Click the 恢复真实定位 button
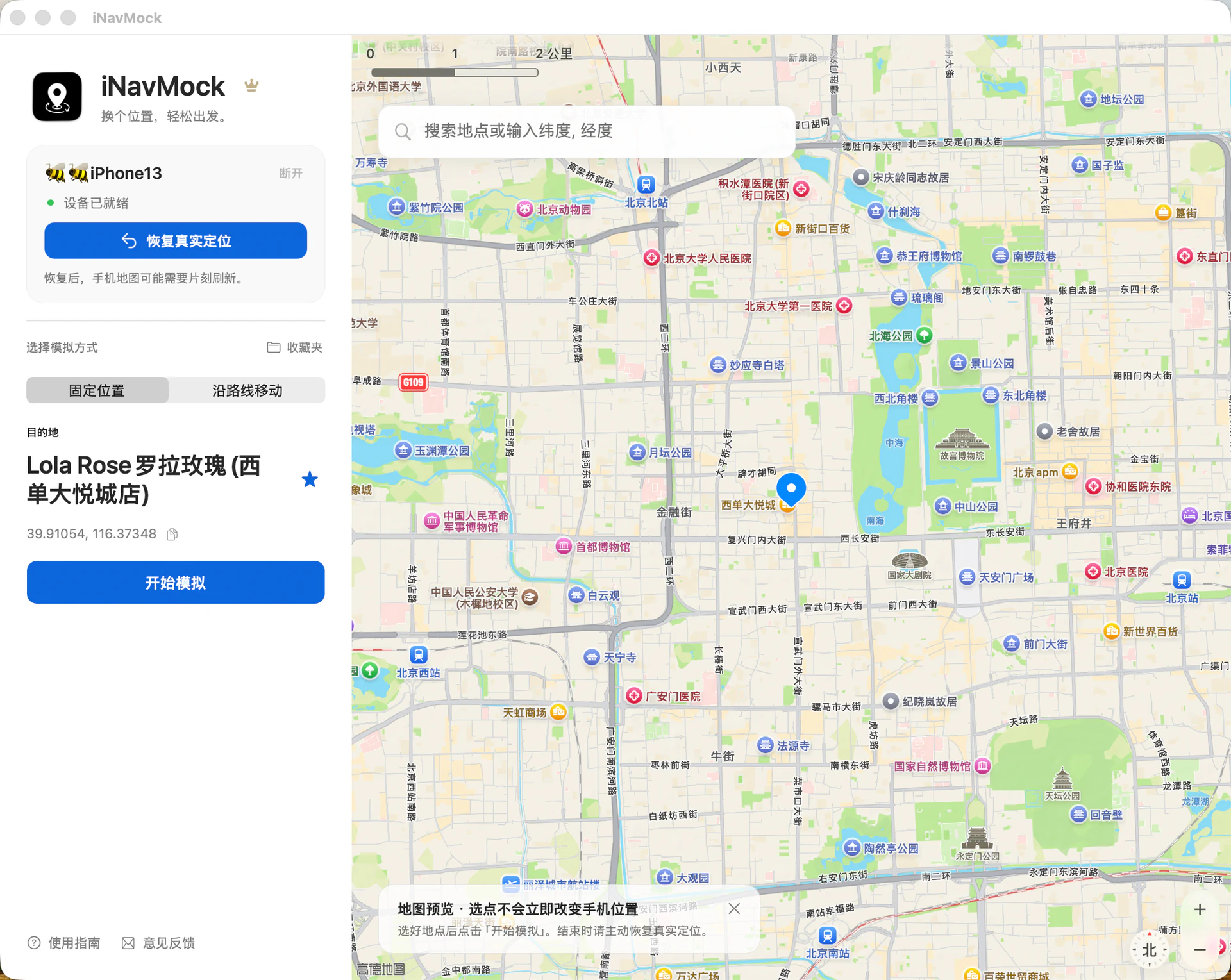The width and height of the screenshot is (1231, 980). (x=176, y=241)
